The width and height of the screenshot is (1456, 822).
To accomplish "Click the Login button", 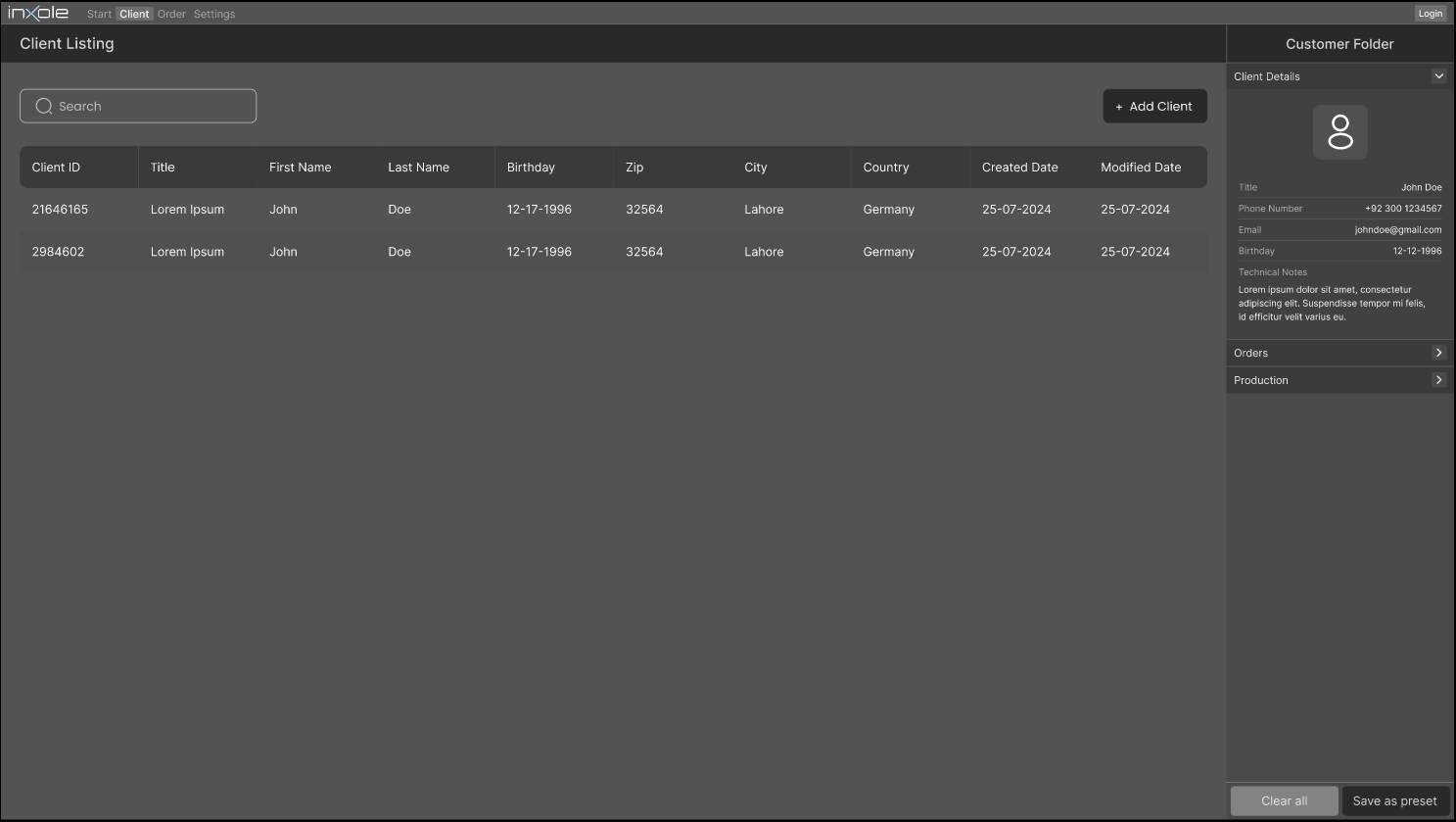I will (x=1430, y=14).
